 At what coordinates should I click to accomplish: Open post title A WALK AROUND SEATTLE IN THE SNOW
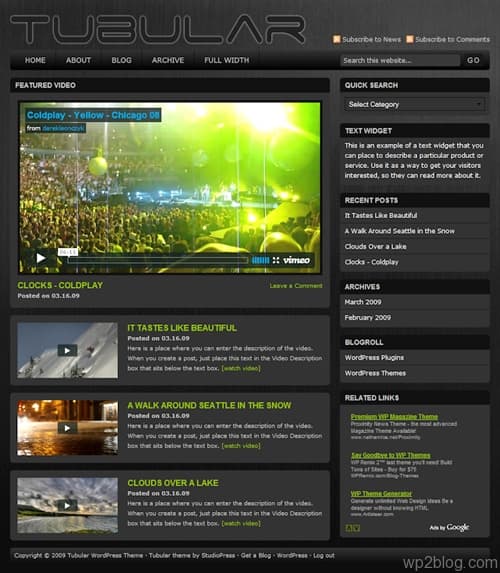[x=209, y=405]
